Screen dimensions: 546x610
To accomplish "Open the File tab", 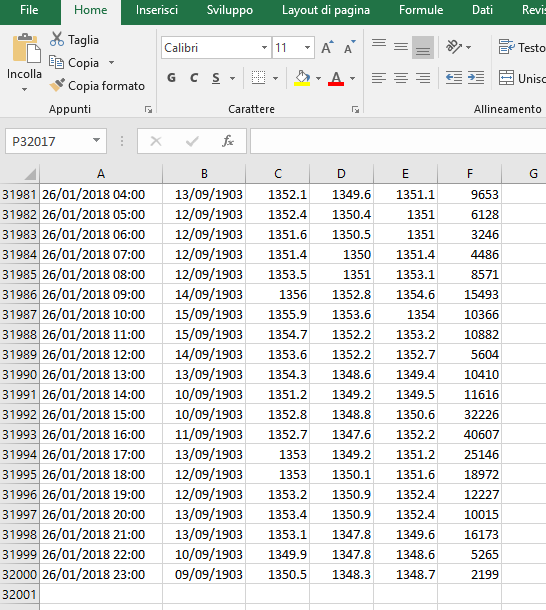I will pos(29,10).
